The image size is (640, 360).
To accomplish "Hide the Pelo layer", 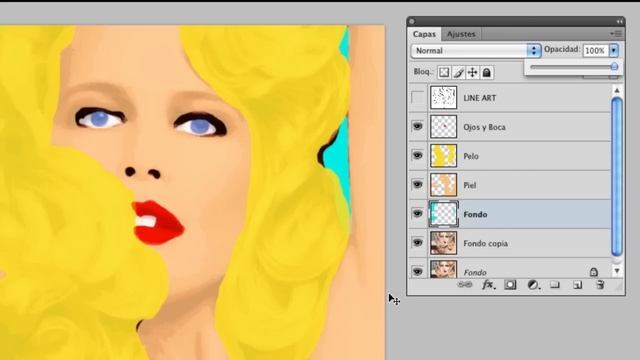I will point(418,156).
